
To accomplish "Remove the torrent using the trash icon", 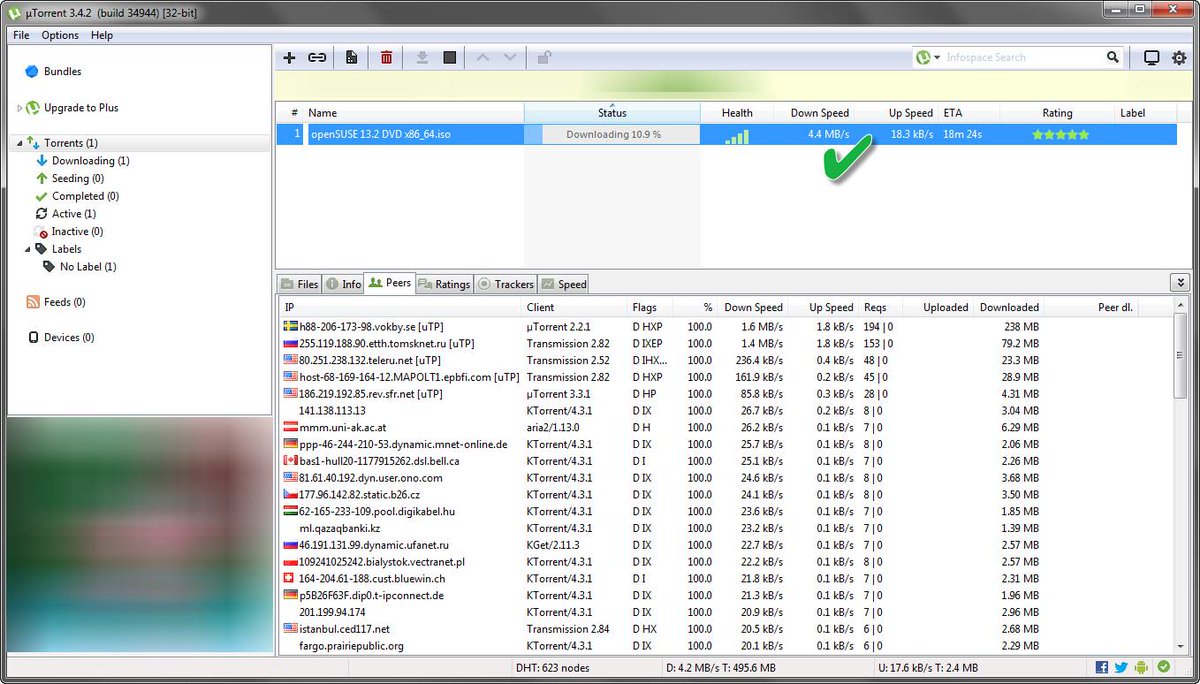I will coord(385,57).
